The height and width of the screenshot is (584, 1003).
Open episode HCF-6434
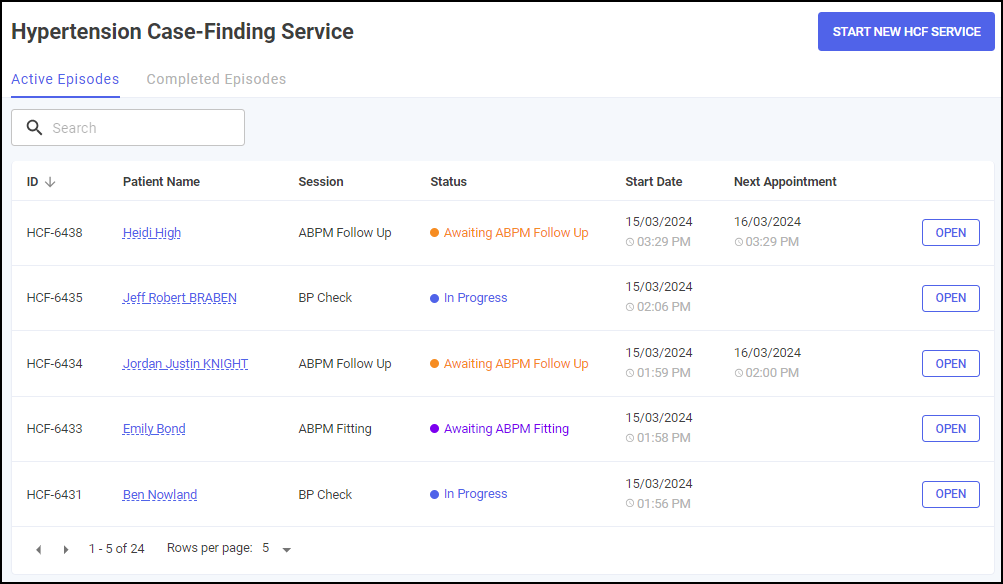point(951,363)
